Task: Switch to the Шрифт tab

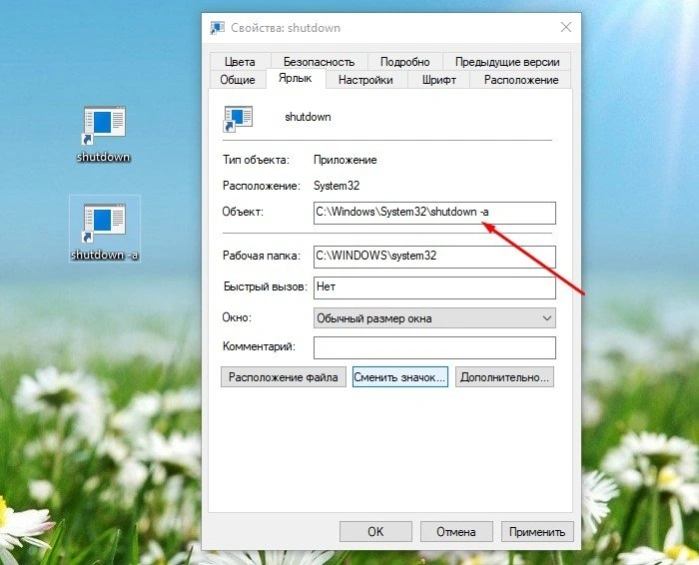Action: pyautogui.click(x=439, y=80)
